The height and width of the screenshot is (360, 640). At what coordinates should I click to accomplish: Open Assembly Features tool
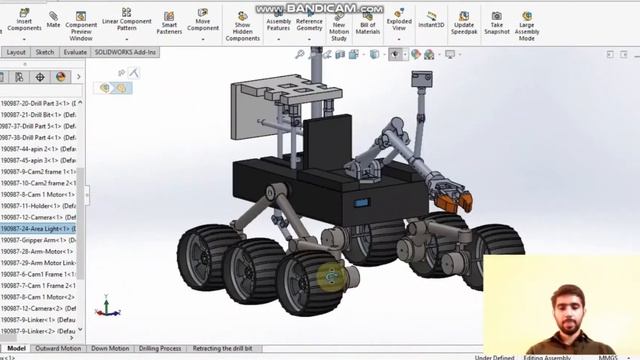278,20
